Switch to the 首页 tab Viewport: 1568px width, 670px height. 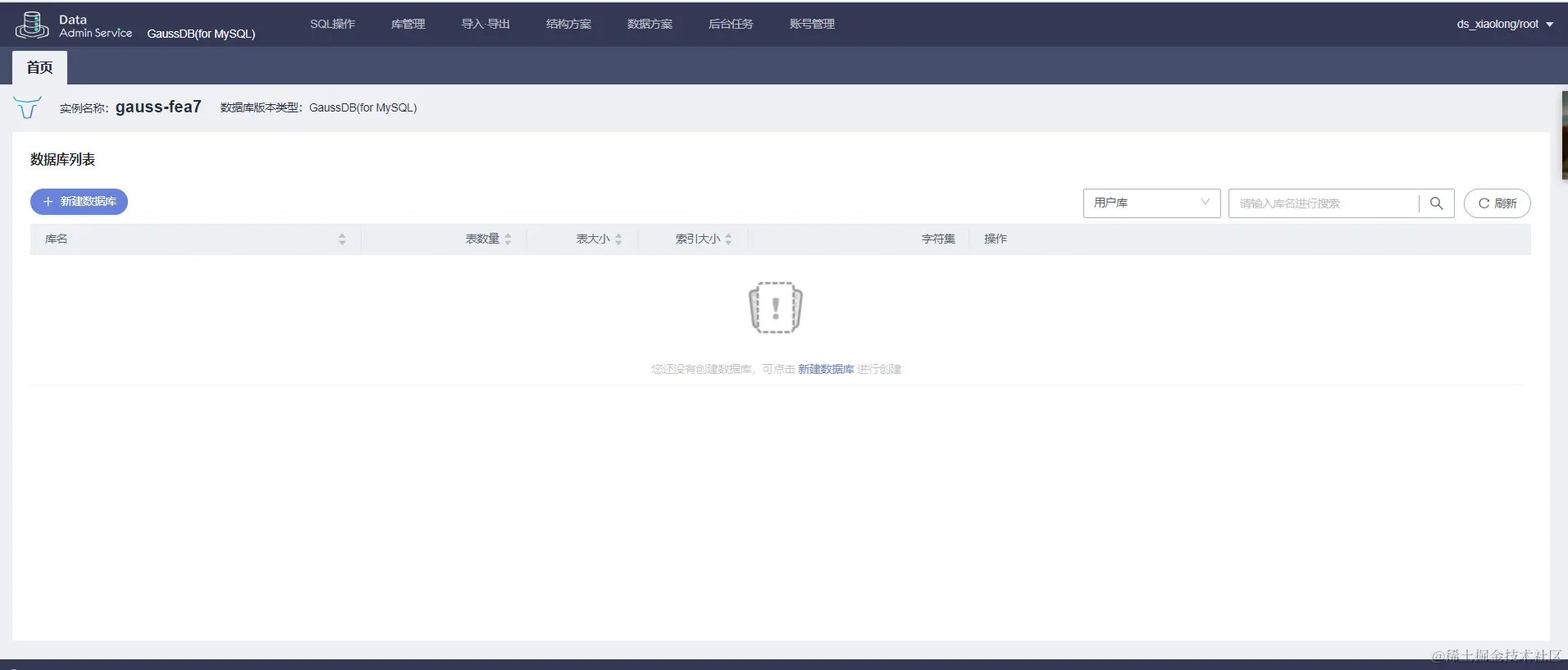39,67
